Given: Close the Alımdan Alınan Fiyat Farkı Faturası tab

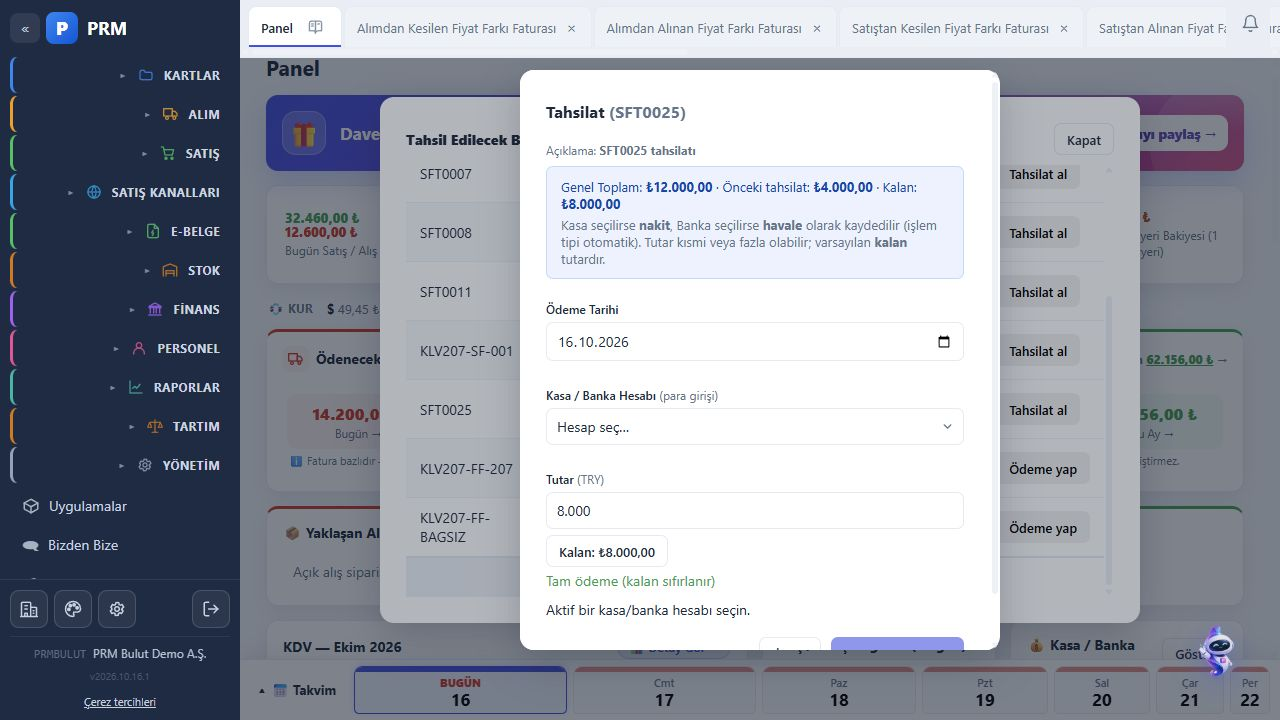Looking at the screenshot, I should [817, 28].
